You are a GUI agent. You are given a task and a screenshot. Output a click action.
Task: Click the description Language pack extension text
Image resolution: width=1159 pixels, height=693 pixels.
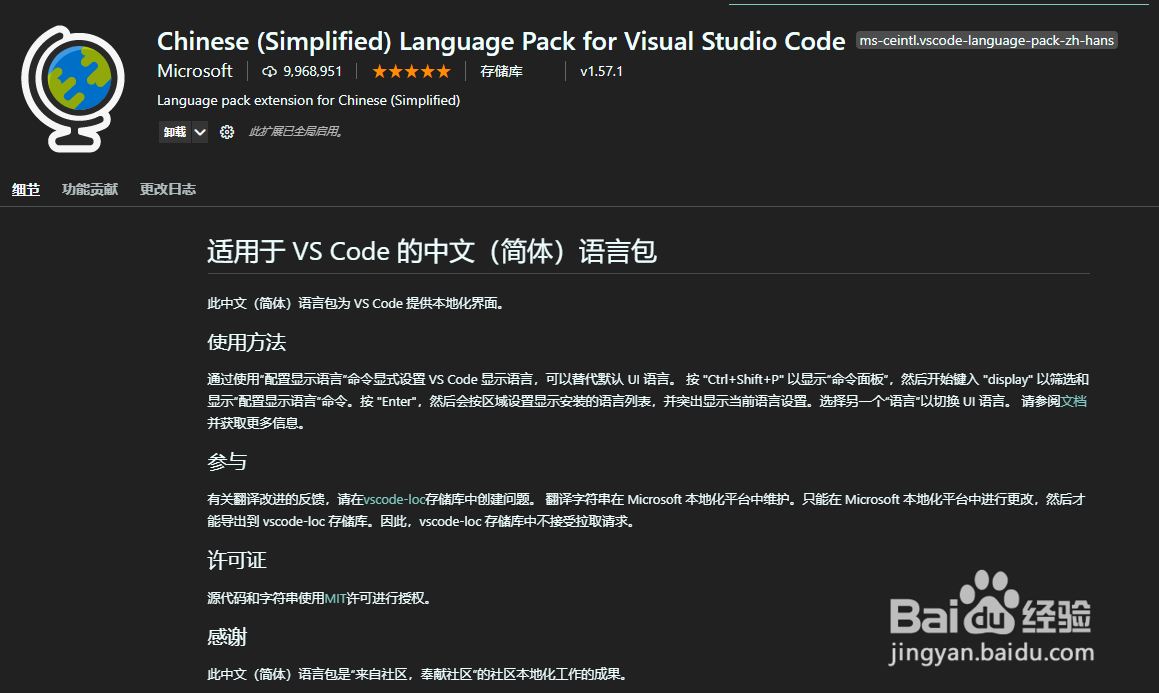click(308, 100)
